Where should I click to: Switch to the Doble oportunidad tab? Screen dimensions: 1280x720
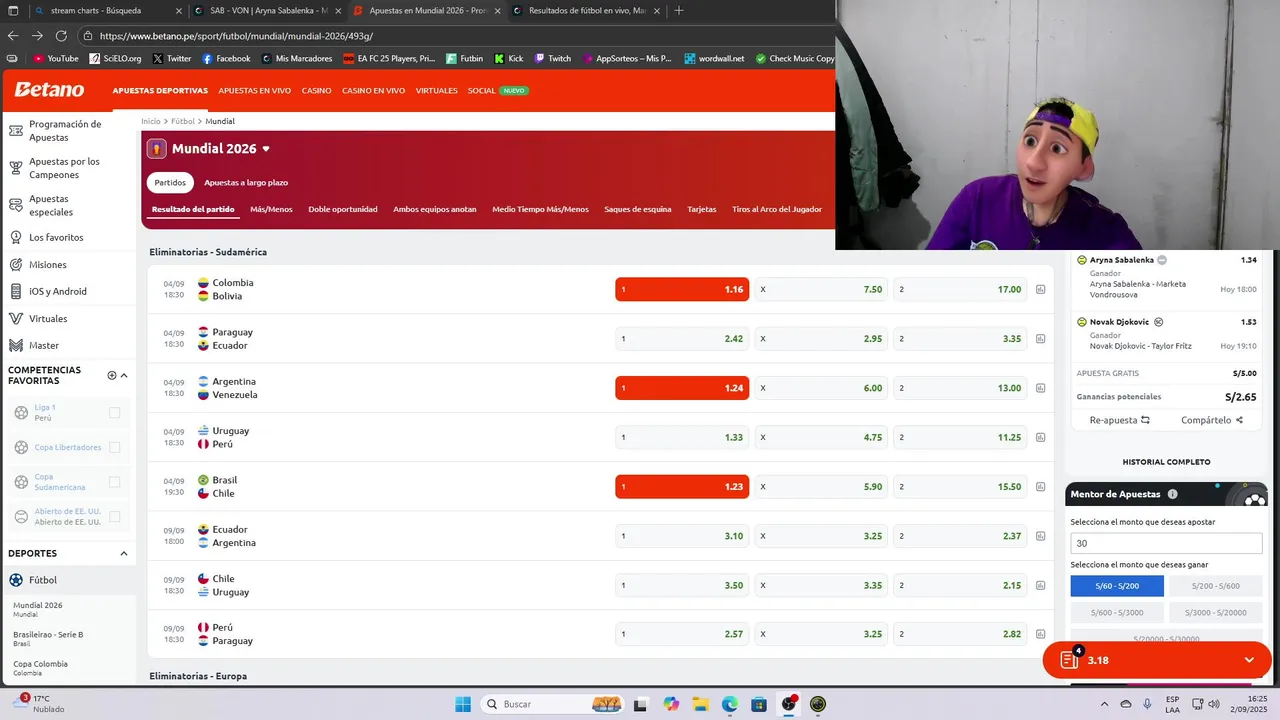[x=343, y=209]
